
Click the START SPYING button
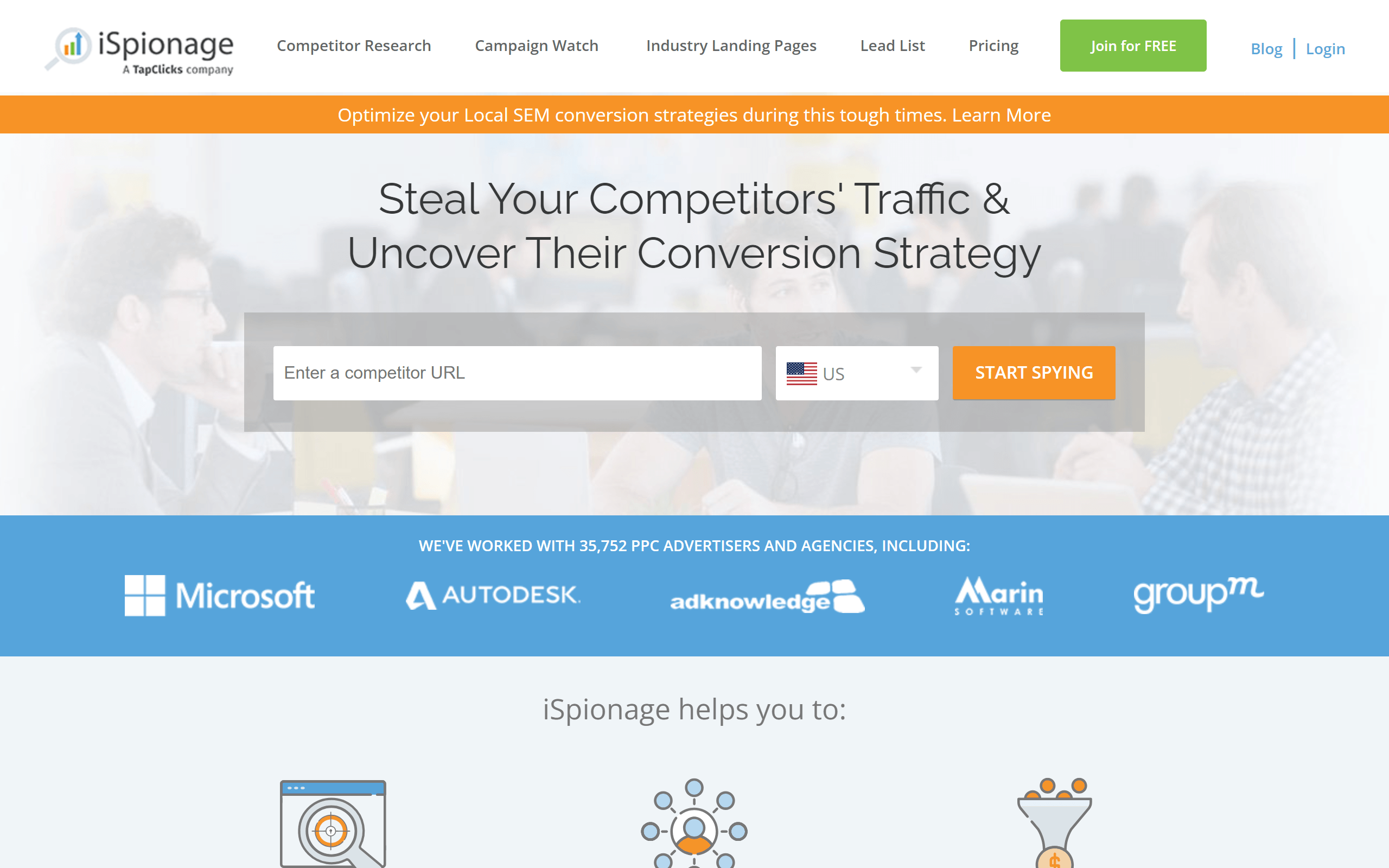pos(1033,372)
